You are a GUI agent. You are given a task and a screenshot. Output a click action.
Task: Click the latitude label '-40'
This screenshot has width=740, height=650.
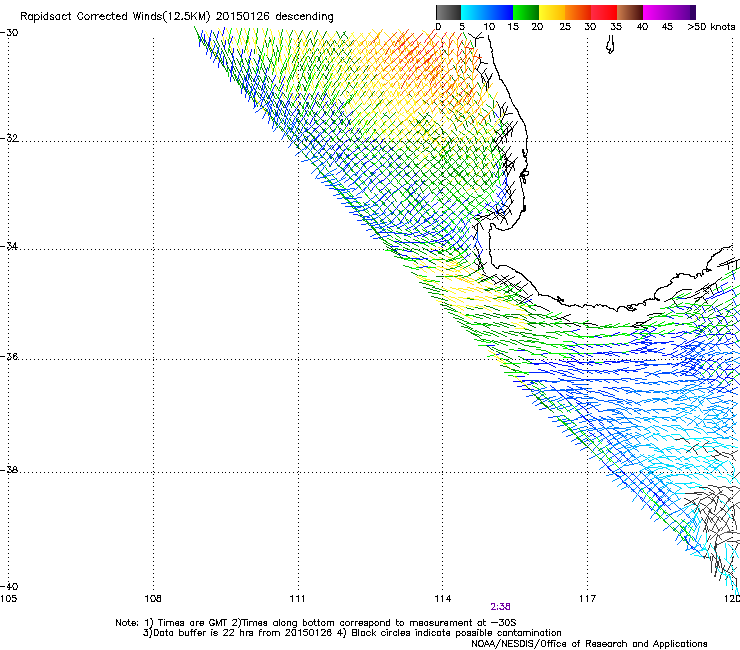click(9, 587)
